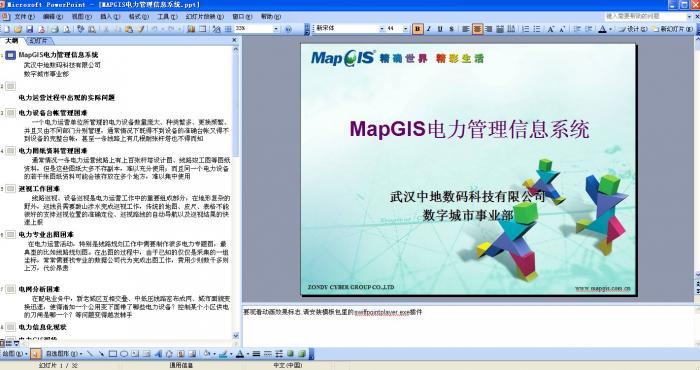Select outline item MapGIS电力管理信息系统
Viewport: 700px width, 370px height.
coord(58,55)
